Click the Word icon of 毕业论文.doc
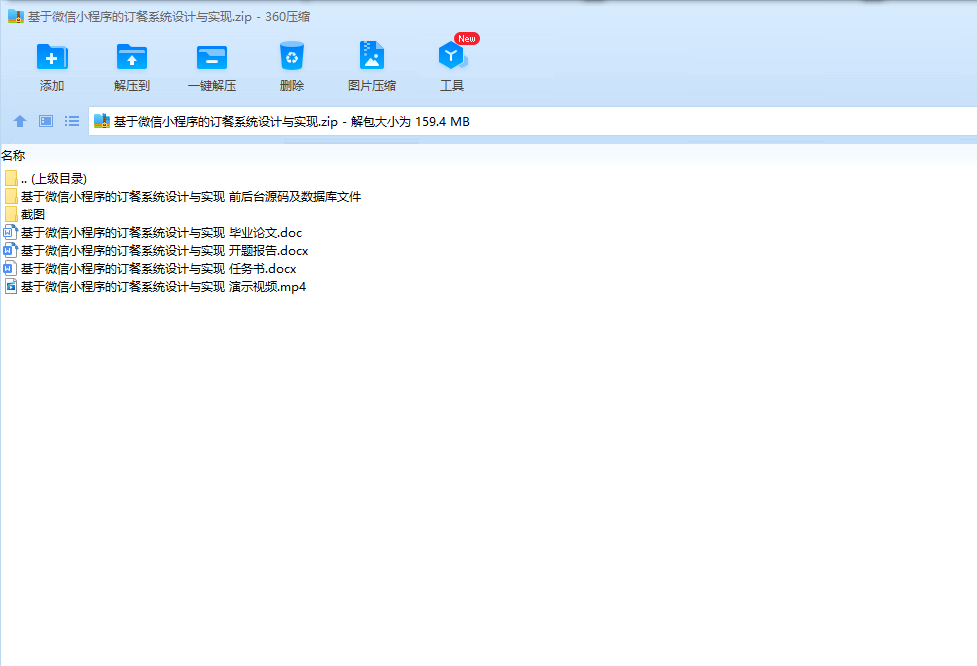Viewport: 977px width, 666px height. pyautogui.click(x=10, y=232)
